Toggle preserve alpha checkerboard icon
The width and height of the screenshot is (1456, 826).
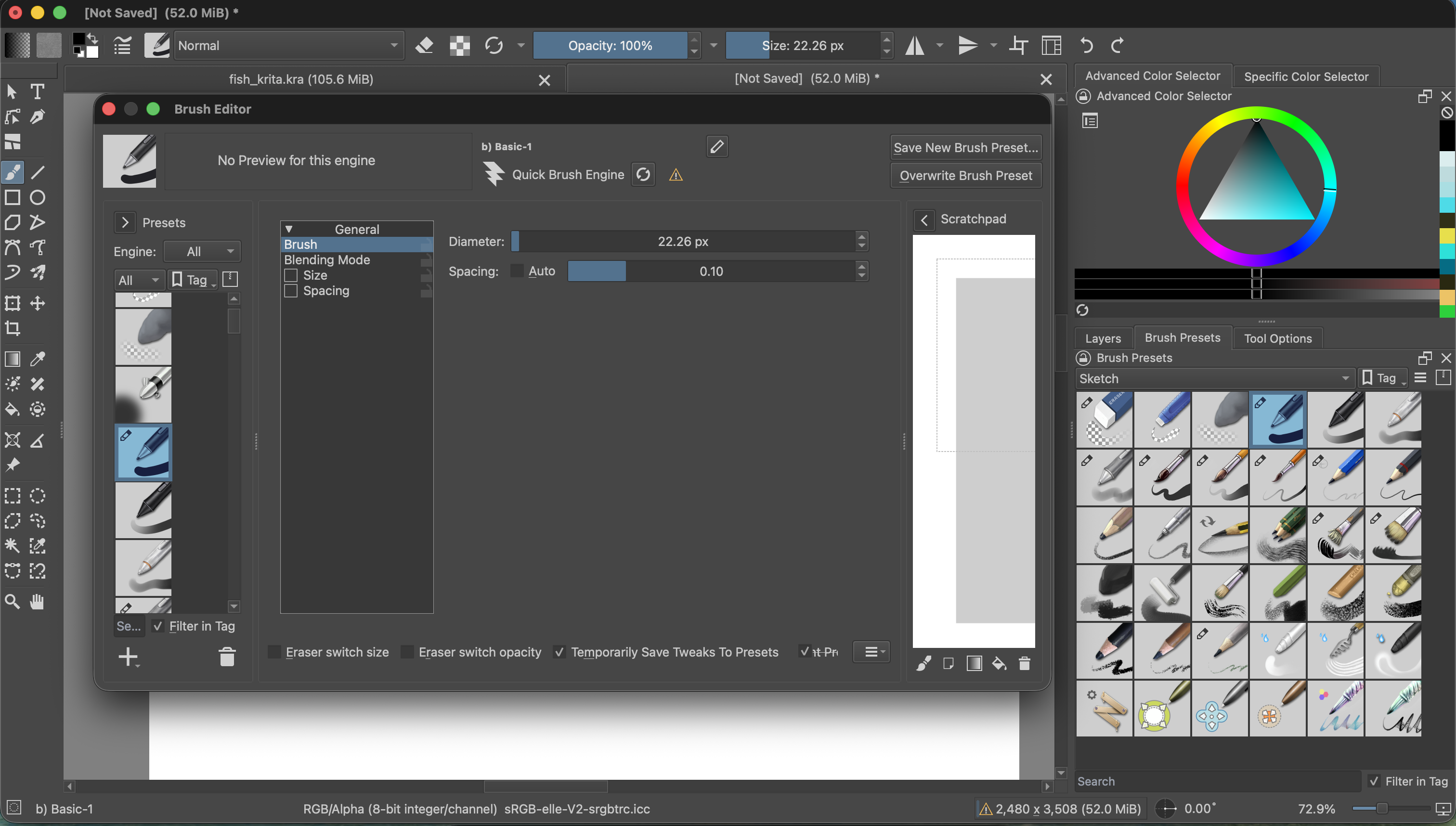(460, 45)
